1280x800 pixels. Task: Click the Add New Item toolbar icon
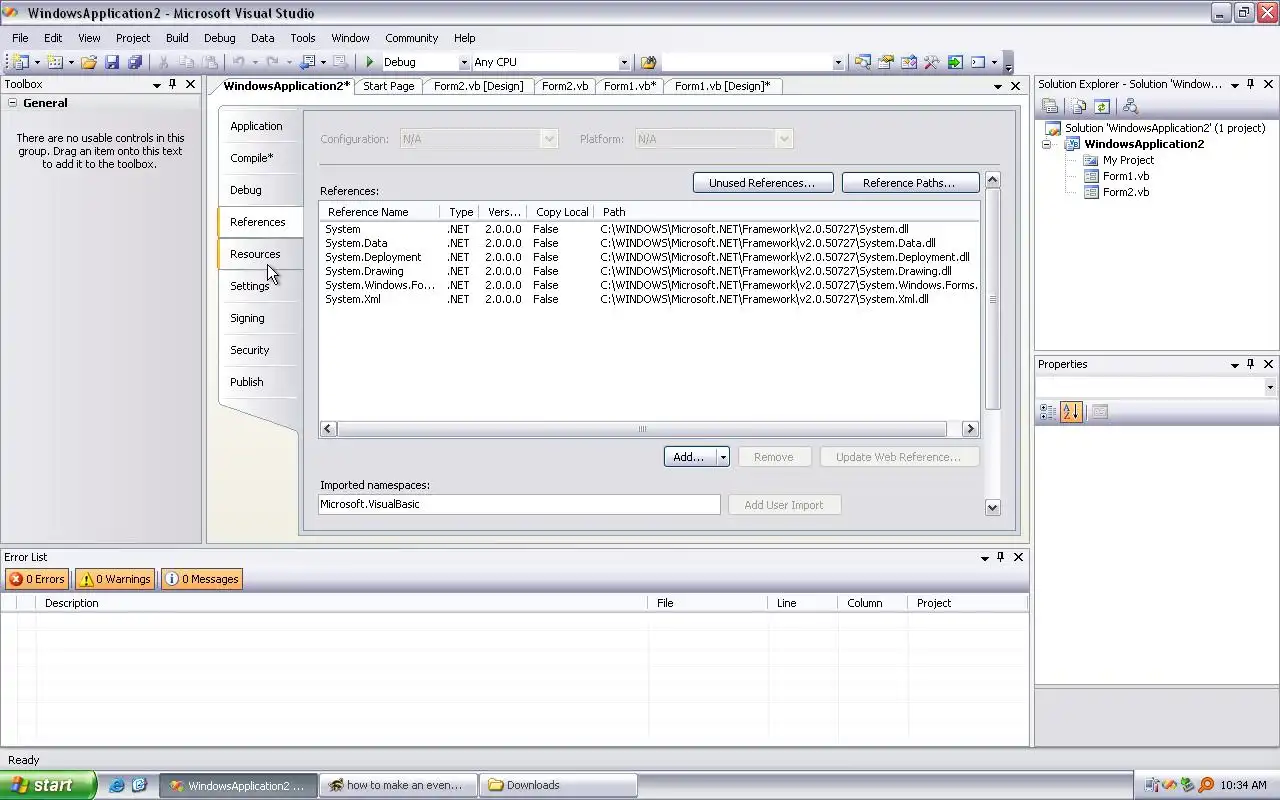pyautogui.click(x=55, y=62)
